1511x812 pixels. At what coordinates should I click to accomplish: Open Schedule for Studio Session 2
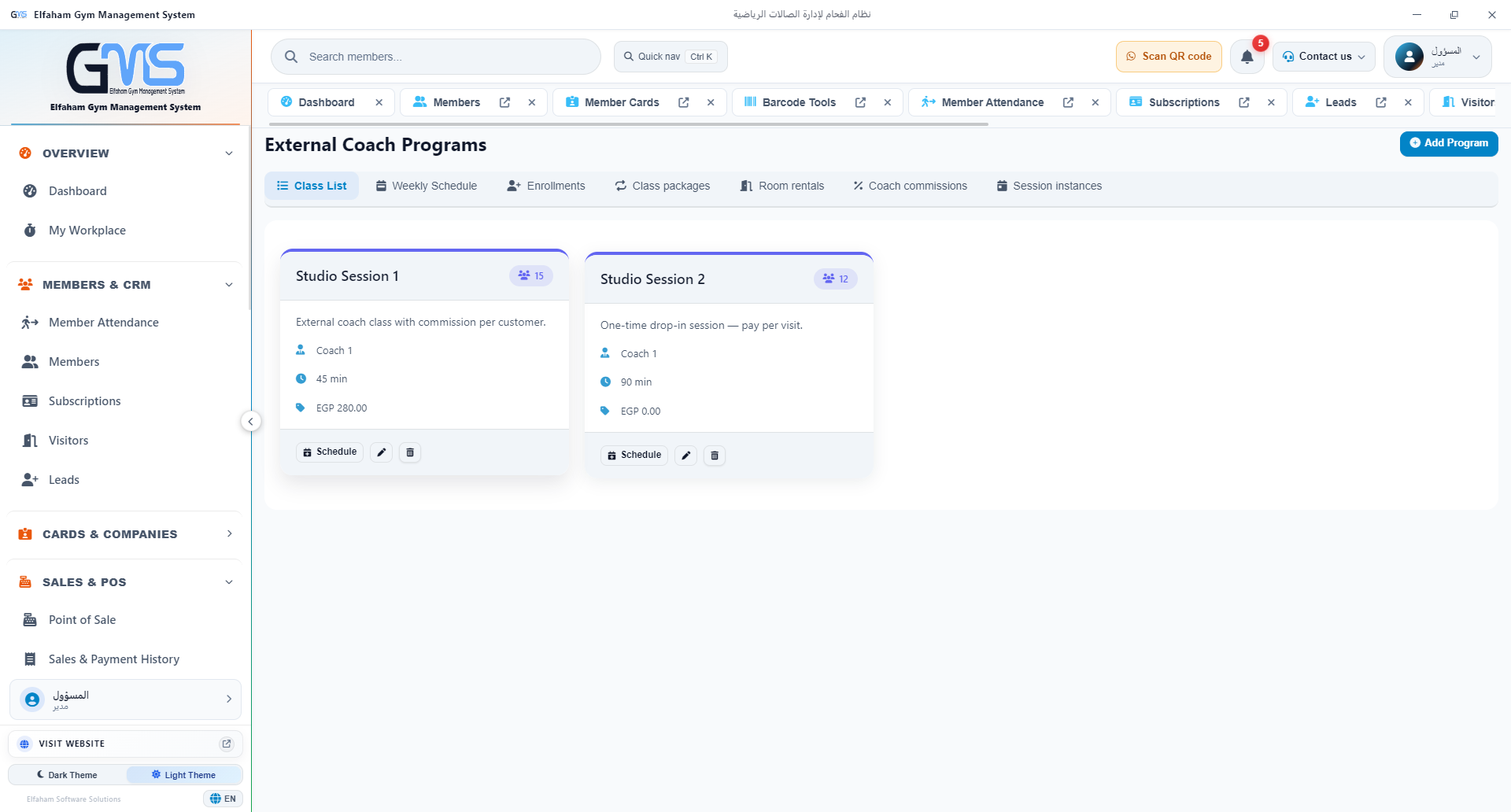click(x=634, y=456)
